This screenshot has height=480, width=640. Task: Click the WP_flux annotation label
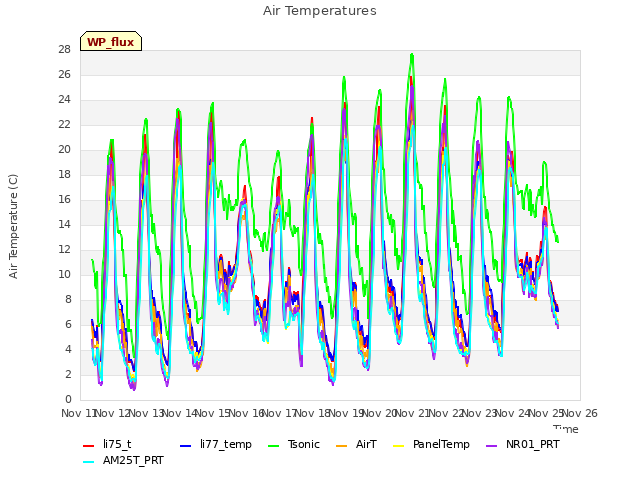pos(111,41)
